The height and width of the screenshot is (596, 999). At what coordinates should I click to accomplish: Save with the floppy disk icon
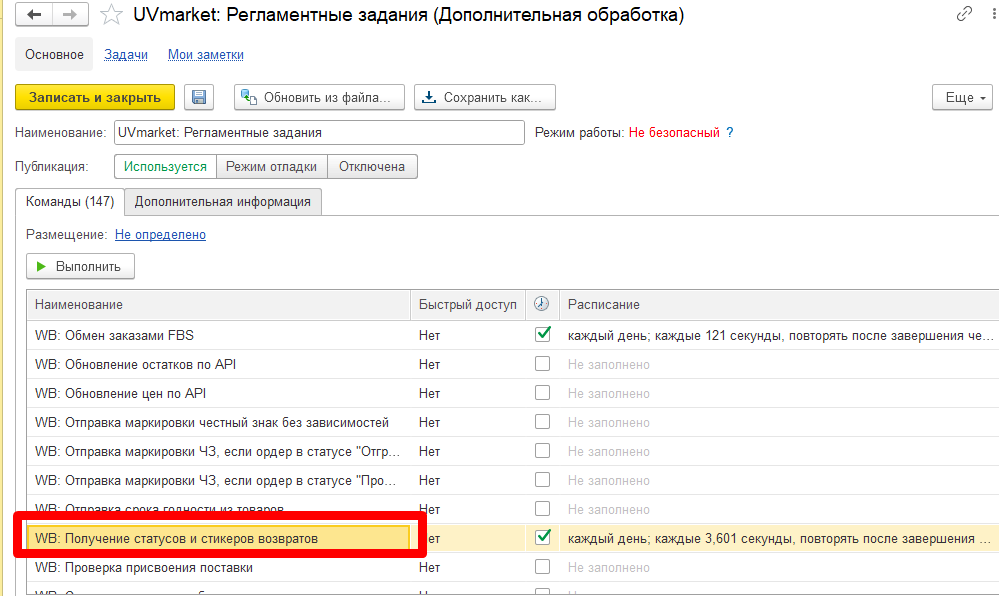pos(199,97)
